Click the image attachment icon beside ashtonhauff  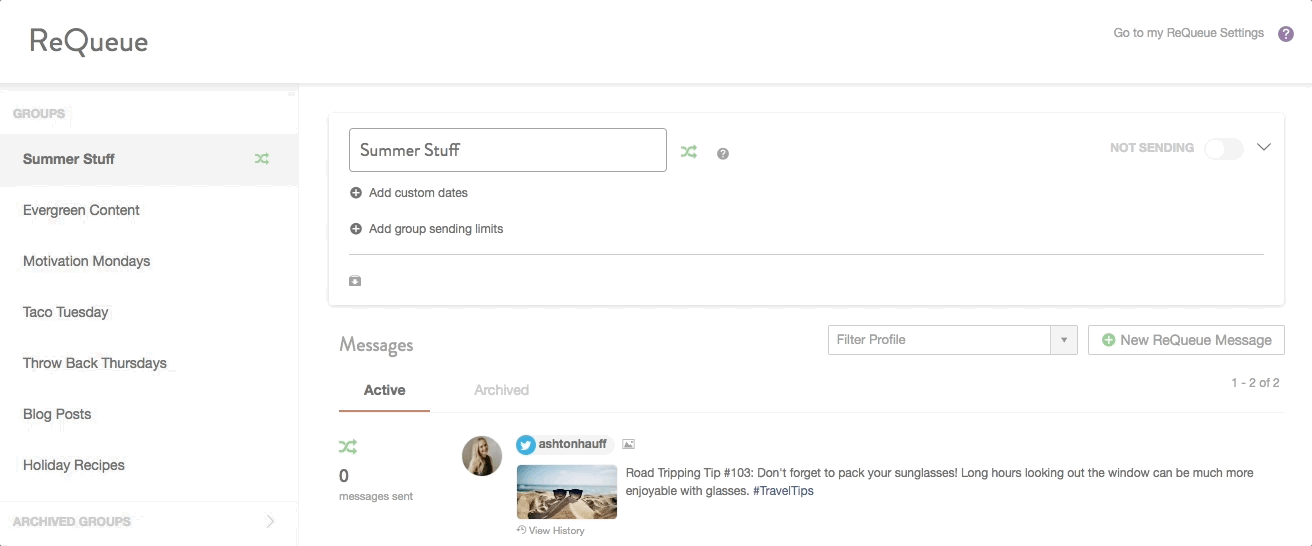(x=628, y=444)
